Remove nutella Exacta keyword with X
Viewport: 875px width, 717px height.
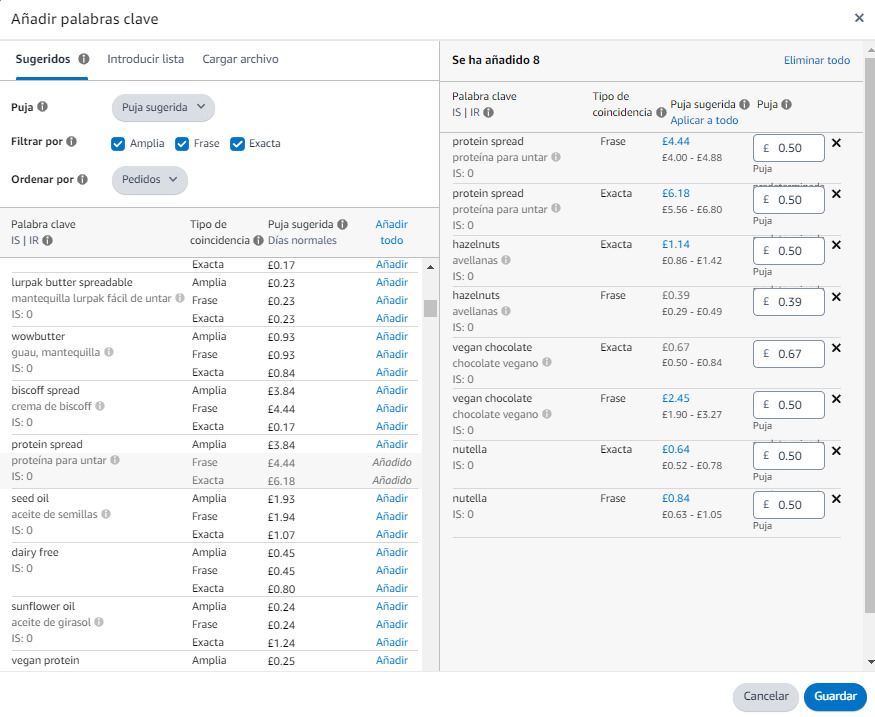[x=836, y=451]
